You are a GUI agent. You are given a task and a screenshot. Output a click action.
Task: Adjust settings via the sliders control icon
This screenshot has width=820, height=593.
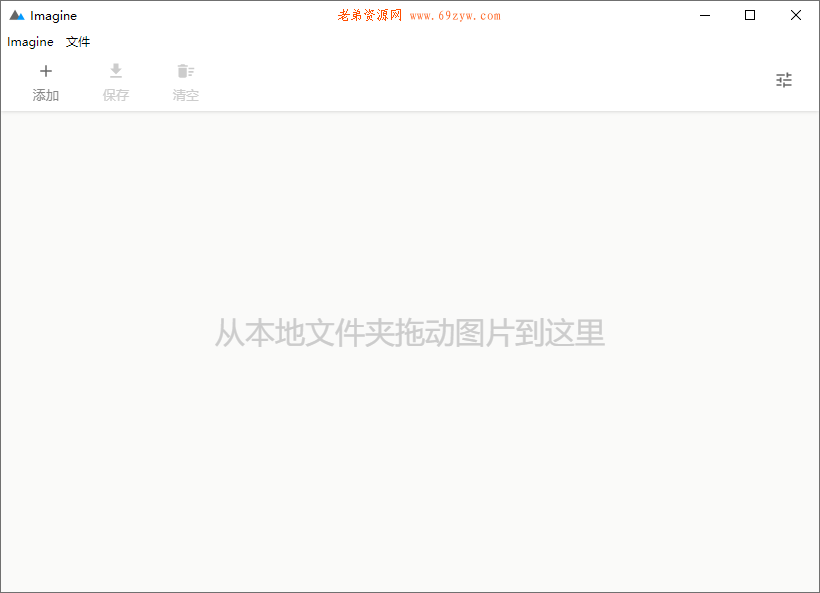pyautogui.click(x=784, y=79)
